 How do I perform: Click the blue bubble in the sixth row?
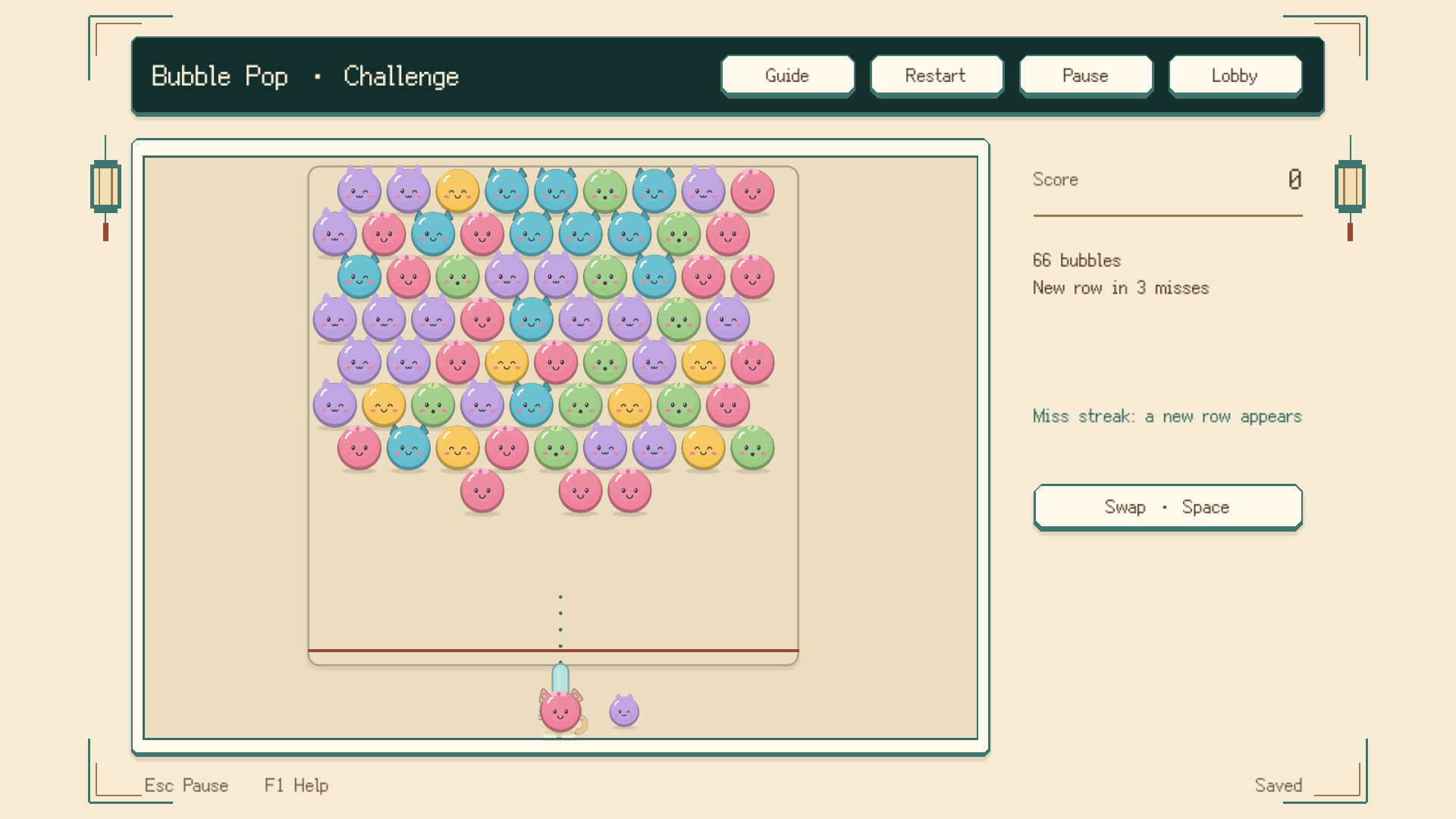tap(532, 405)
